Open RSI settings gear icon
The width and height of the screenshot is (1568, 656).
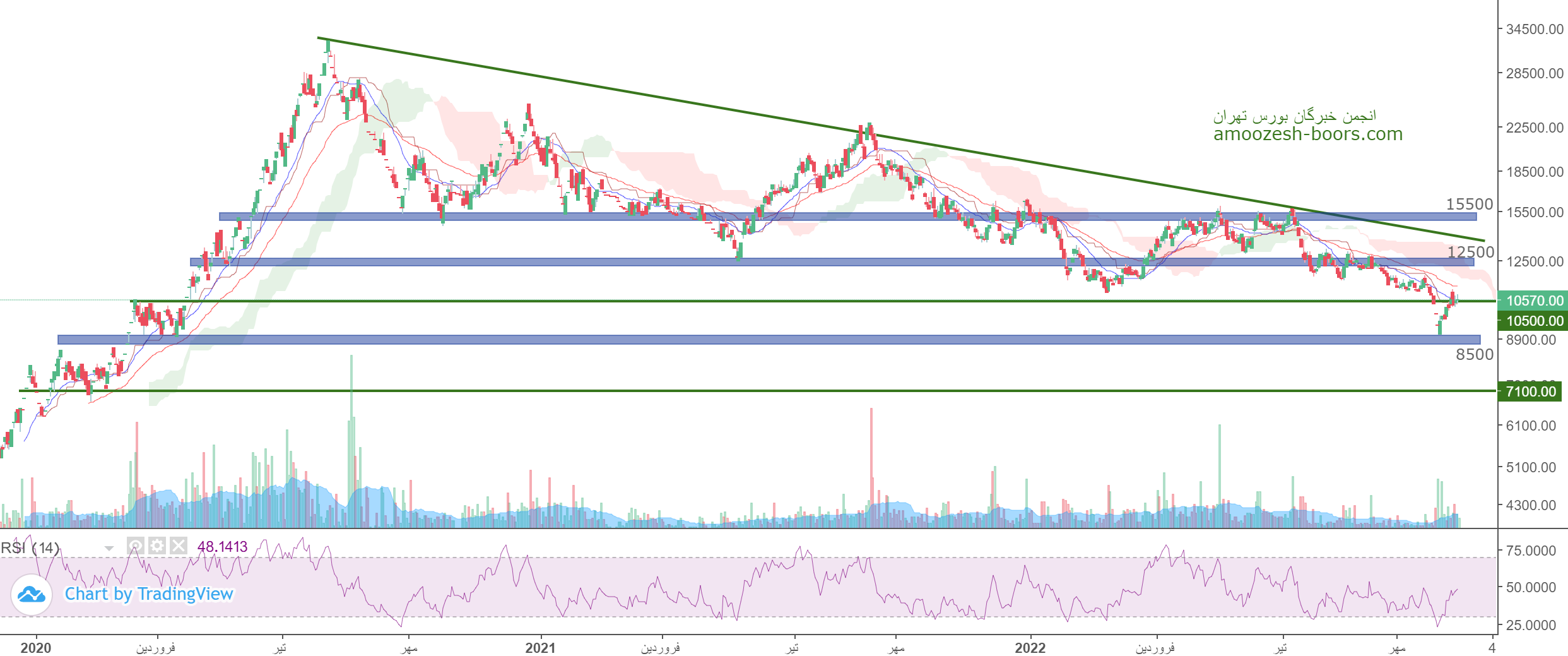coord(157,546)
